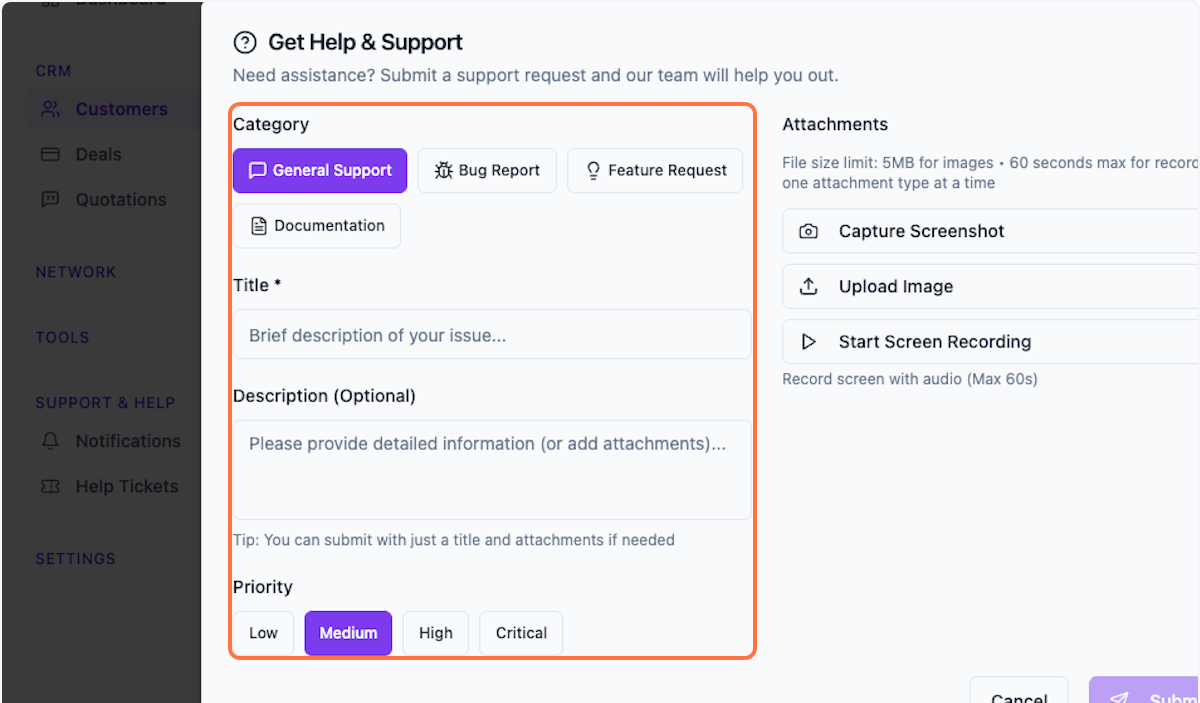This screenshot has width=1200, height=703.
Task: Click the Cancel button
Action: click(1019, 695)
